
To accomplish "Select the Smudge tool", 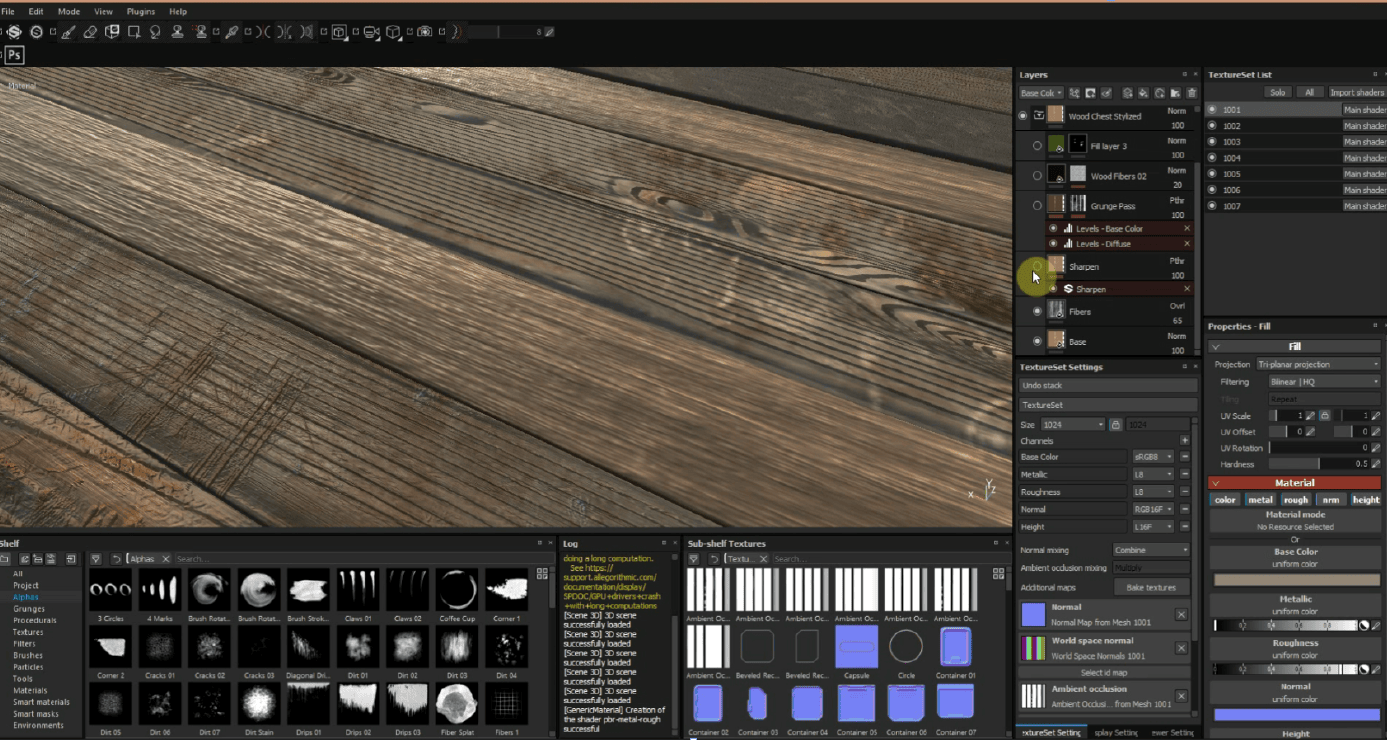I will [155, 32].
